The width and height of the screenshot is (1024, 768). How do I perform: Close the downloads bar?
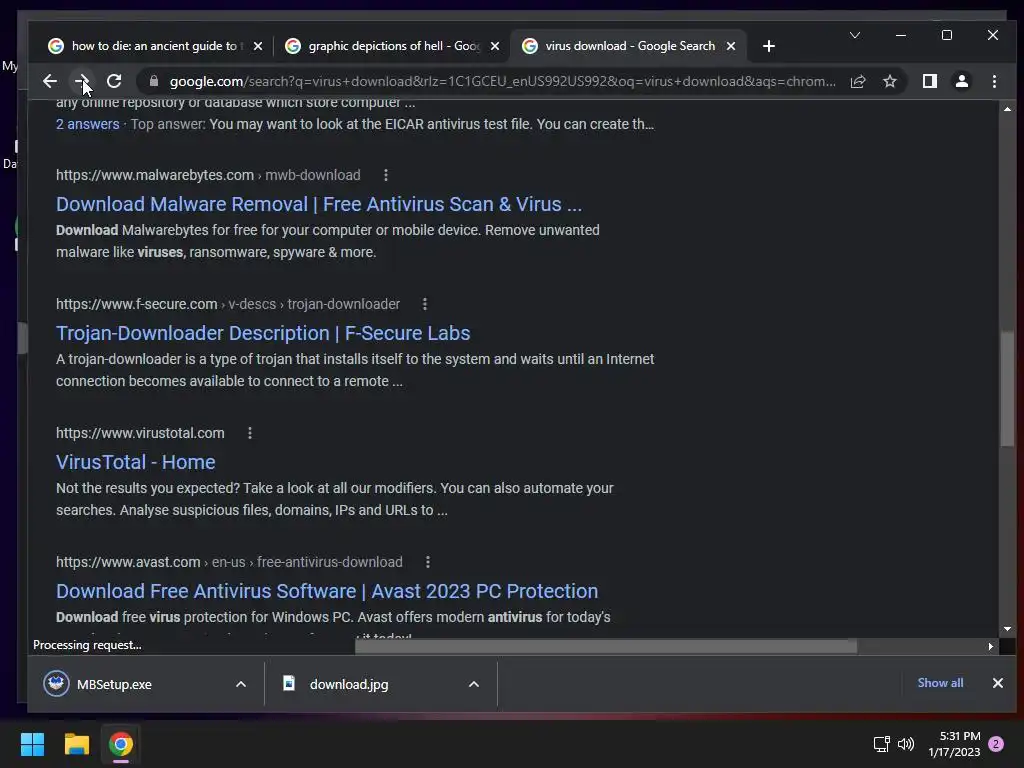pos(997,683)
